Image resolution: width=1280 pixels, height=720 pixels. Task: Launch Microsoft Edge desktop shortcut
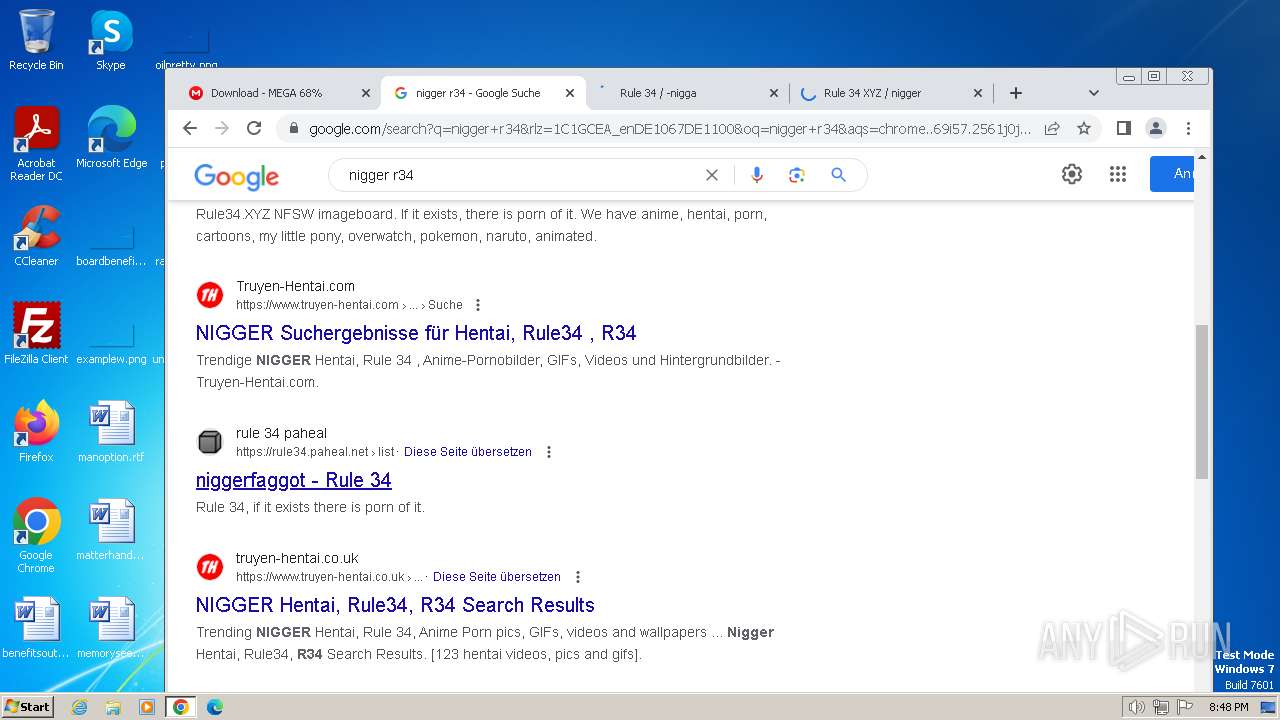111,138
